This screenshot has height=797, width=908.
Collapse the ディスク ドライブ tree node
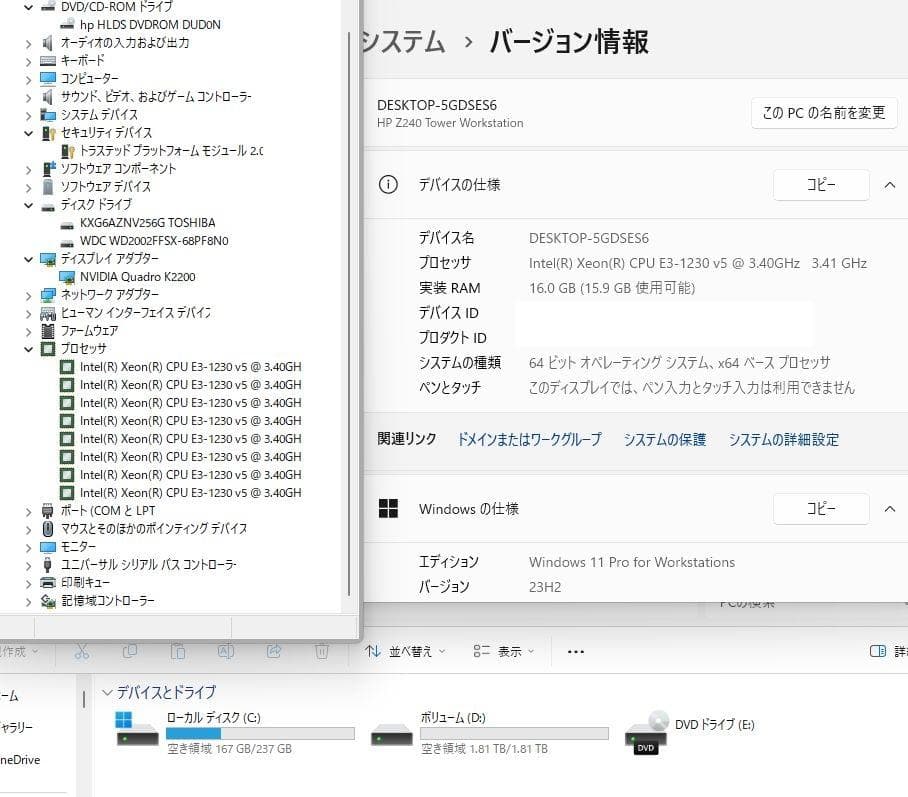[29, 204]
